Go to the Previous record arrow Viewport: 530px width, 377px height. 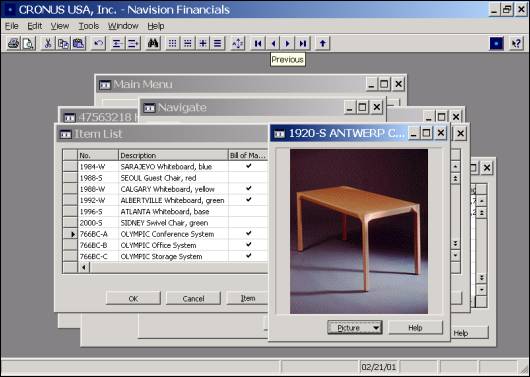273,43
